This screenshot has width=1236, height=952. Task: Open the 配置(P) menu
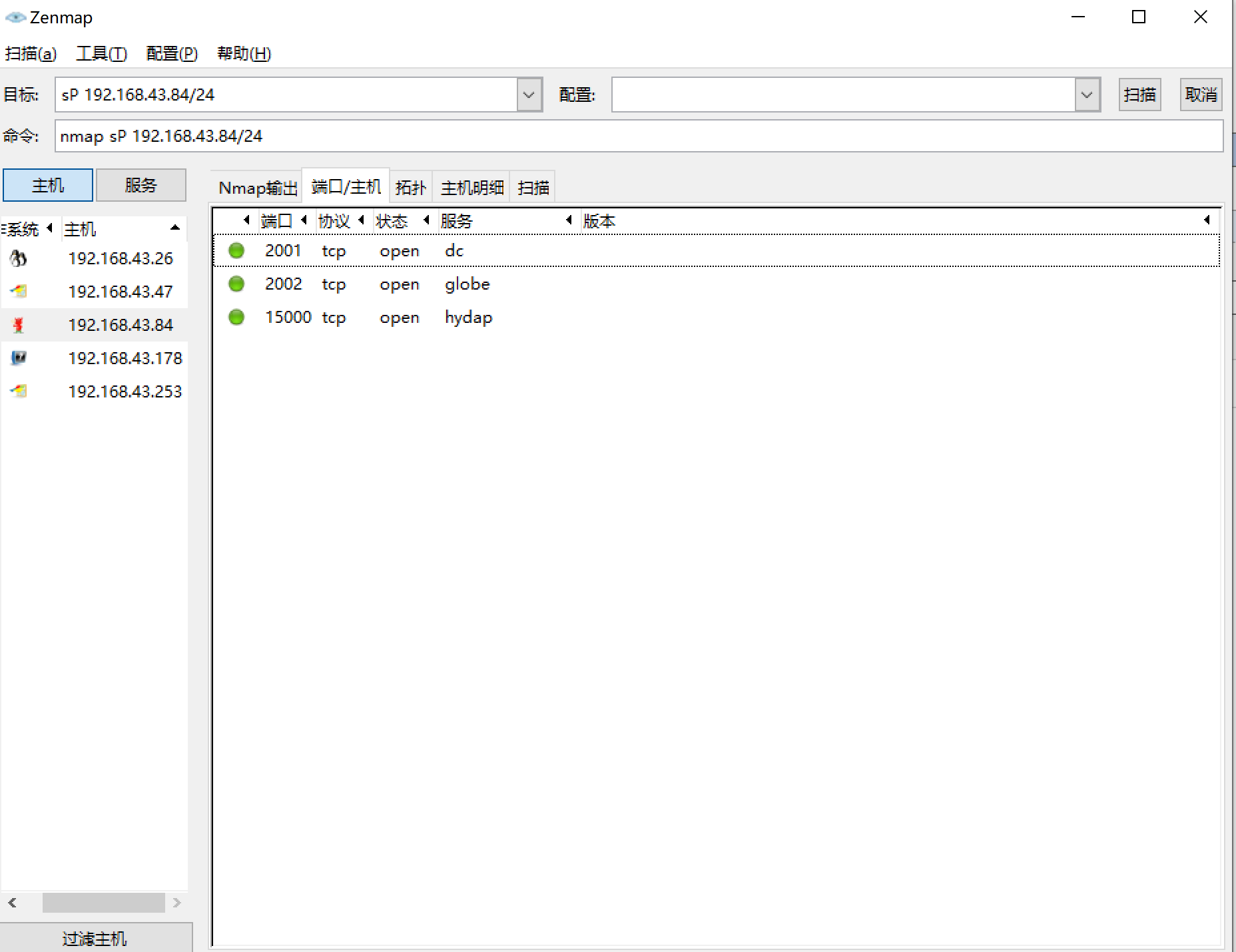(172, 54)
